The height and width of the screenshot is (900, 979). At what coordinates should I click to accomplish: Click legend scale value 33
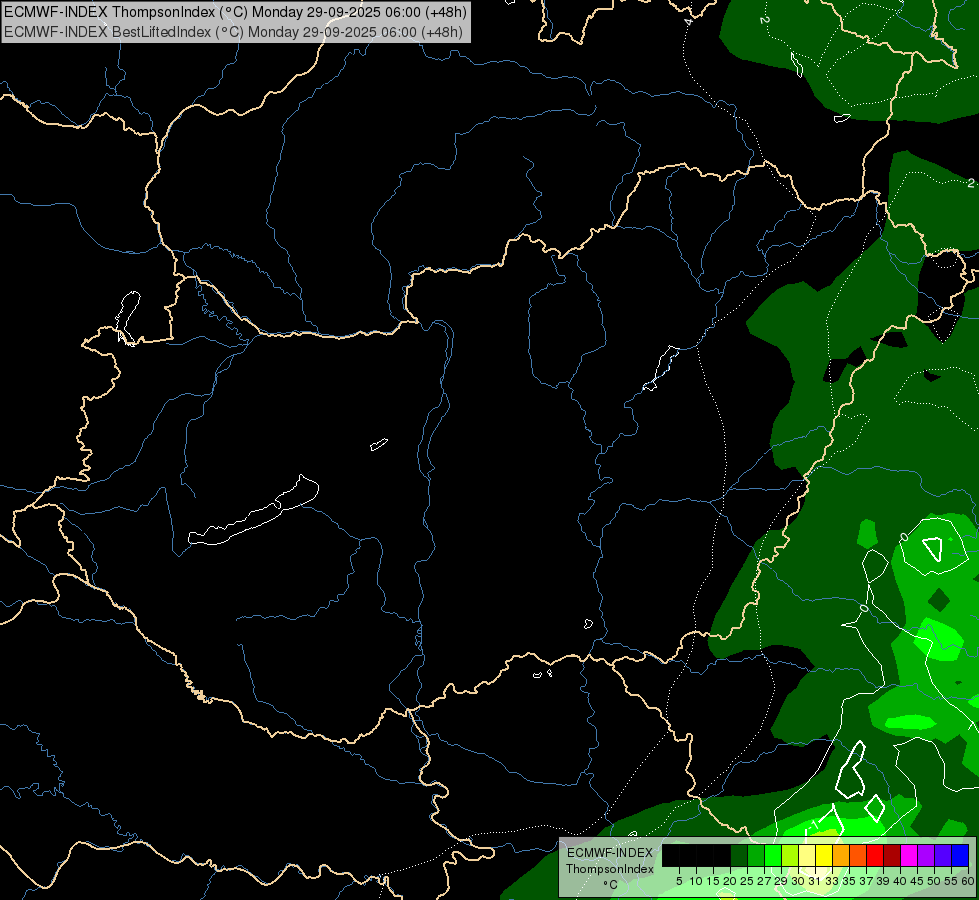coord(832,881)
